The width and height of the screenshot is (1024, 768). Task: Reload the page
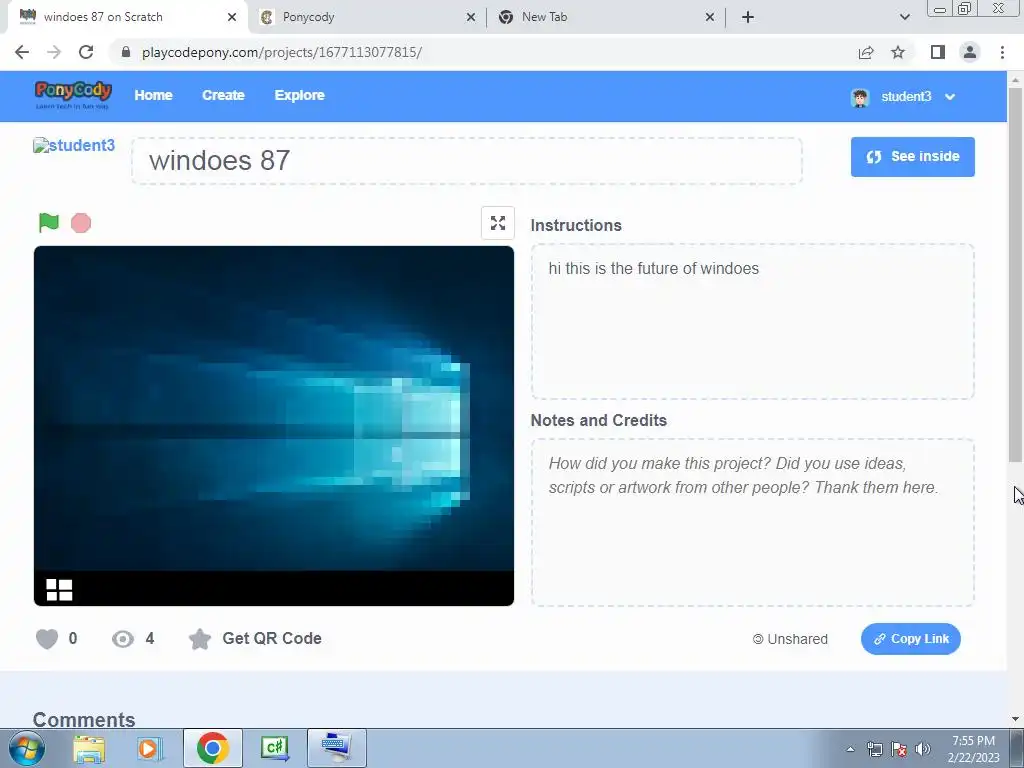tap(86, 52)
